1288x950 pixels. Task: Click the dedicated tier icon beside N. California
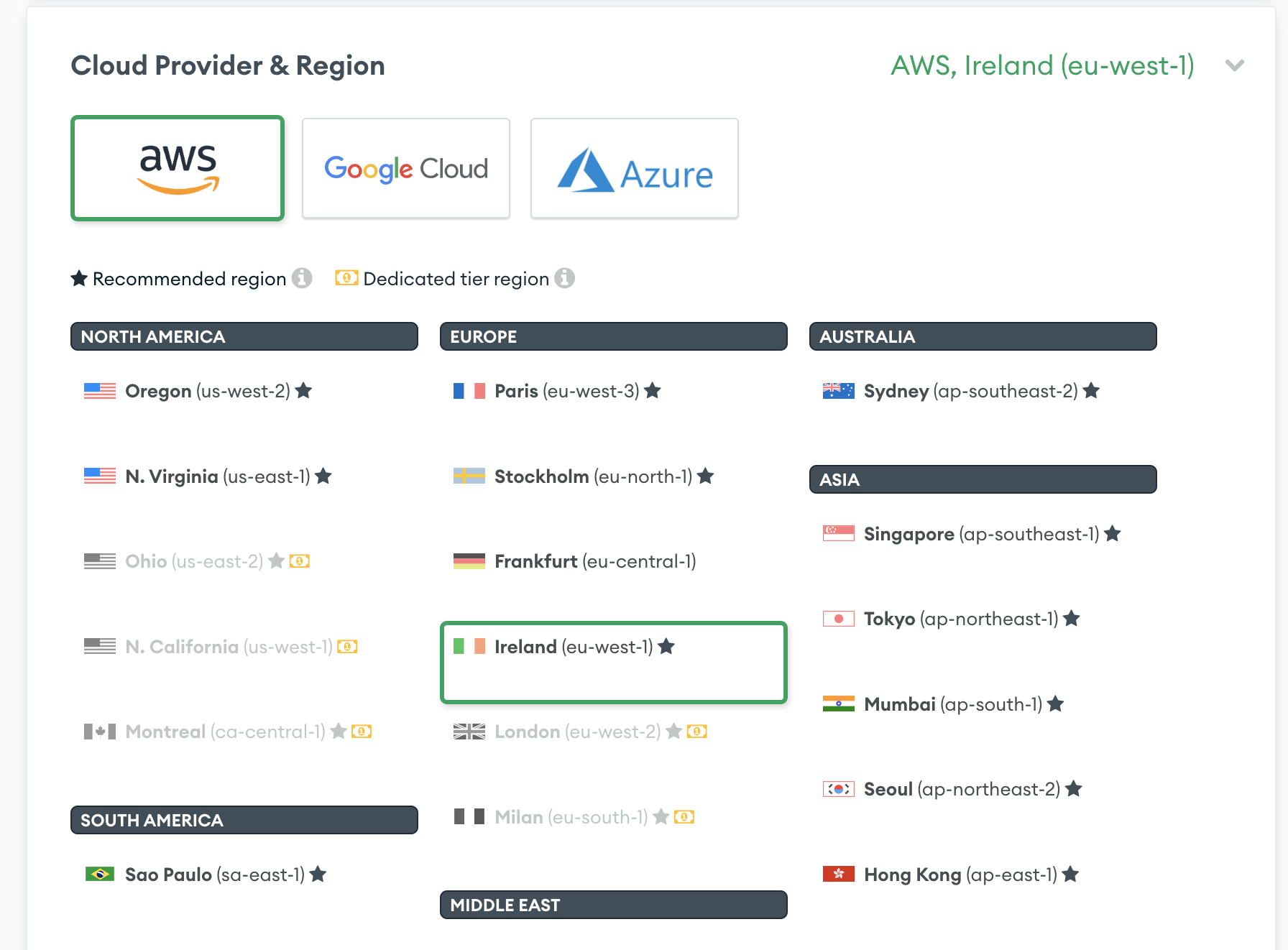(x=348, y=647)
